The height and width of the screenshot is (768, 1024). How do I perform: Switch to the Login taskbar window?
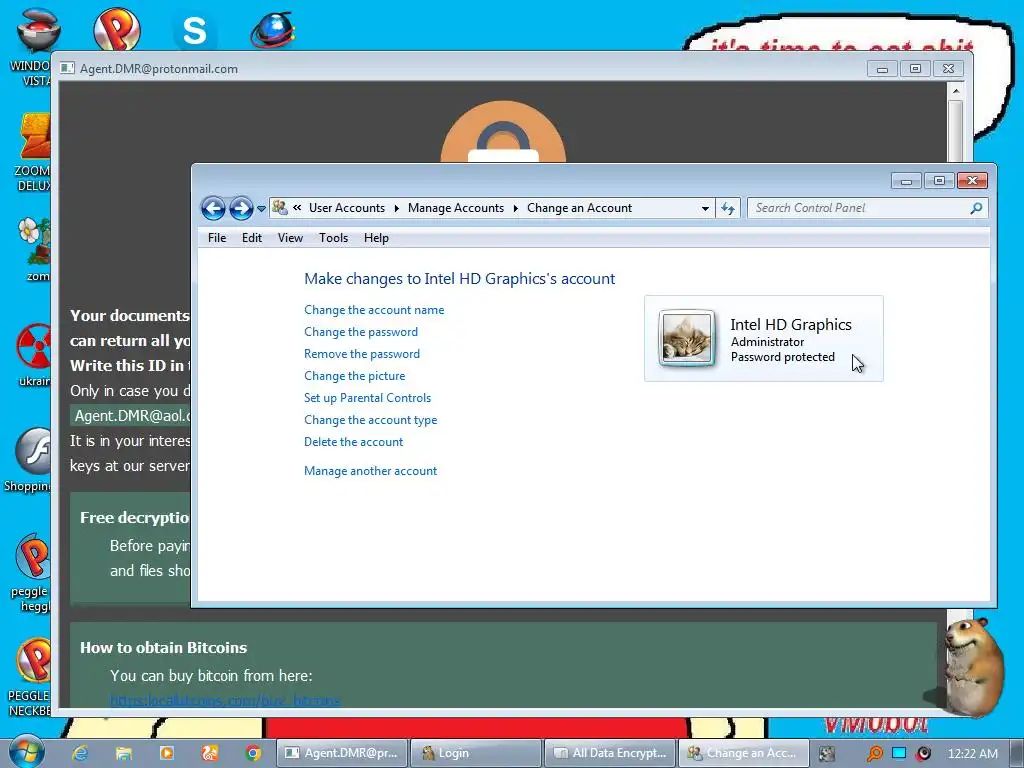point(476,753)
